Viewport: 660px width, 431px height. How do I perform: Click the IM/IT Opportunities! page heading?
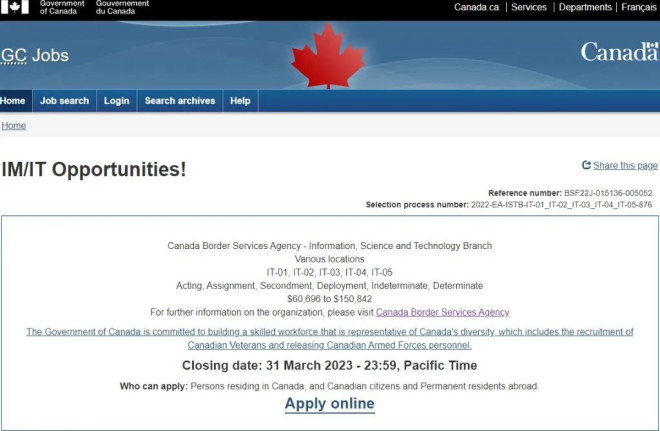pos(94,169)
